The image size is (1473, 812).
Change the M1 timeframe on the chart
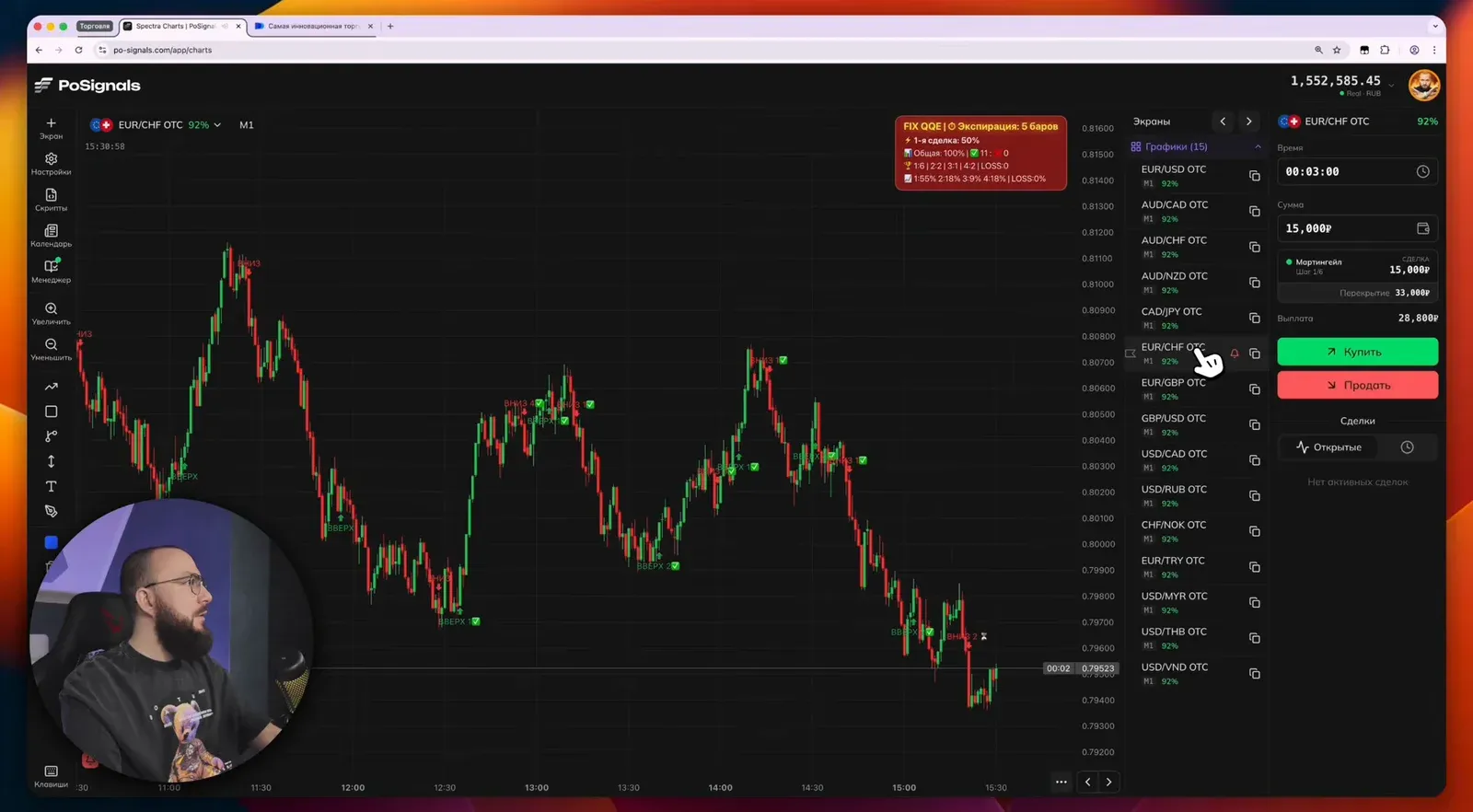pos(247,124)
